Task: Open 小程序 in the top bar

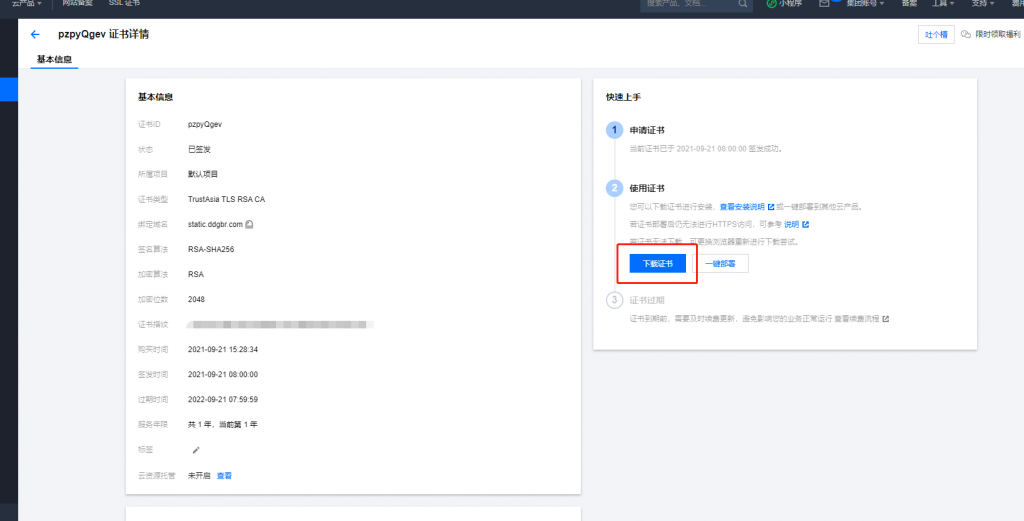Action: 784,3
